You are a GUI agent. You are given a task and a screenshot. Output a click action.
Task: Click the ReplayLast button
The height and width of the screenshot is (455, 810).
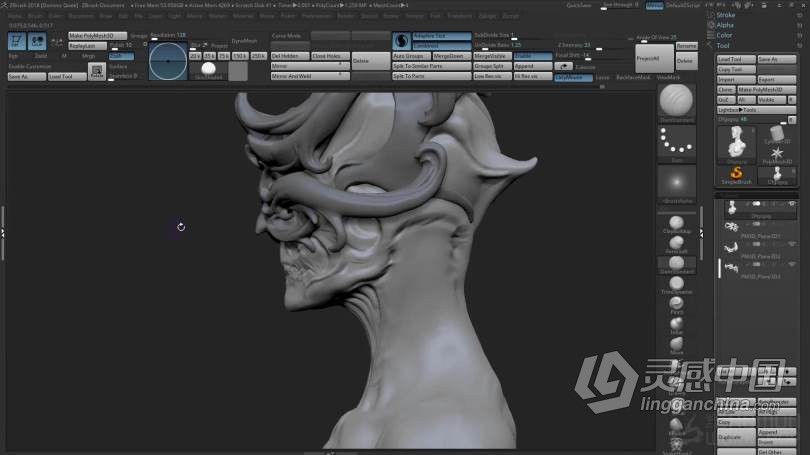pos(87,46)
